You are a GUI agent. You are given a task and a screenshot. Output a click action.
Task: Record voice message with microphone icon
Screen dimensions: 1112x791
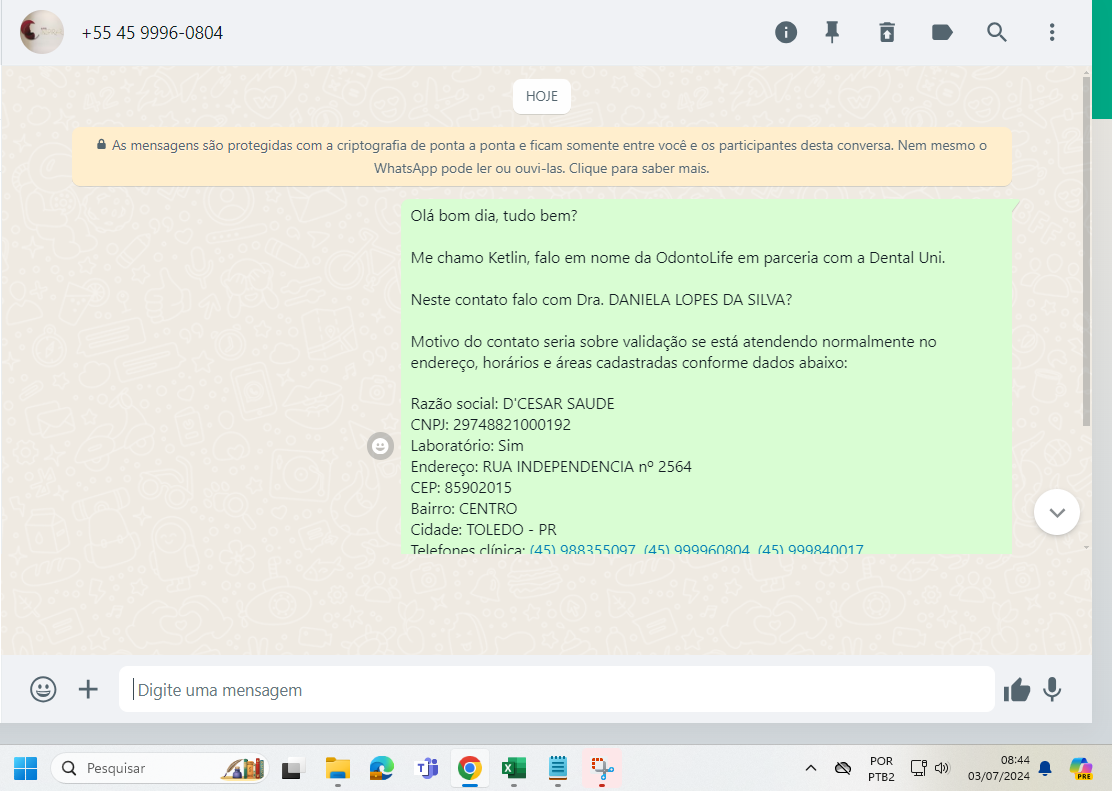click(x=1052, y=690)
